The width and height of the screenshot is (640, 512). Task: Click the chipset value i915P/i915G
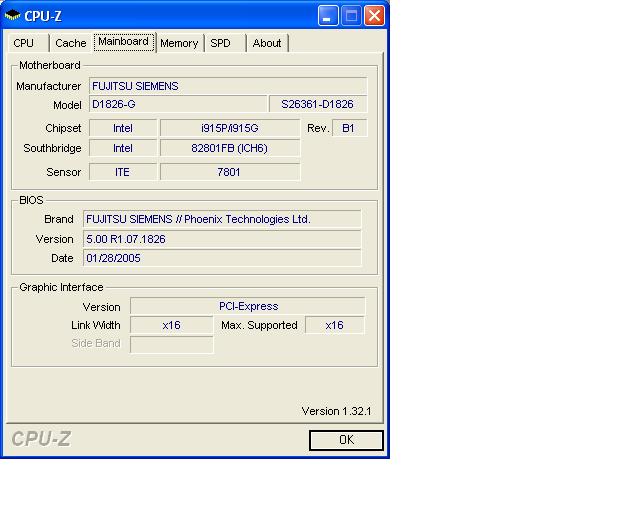click(x=230, y=128)
